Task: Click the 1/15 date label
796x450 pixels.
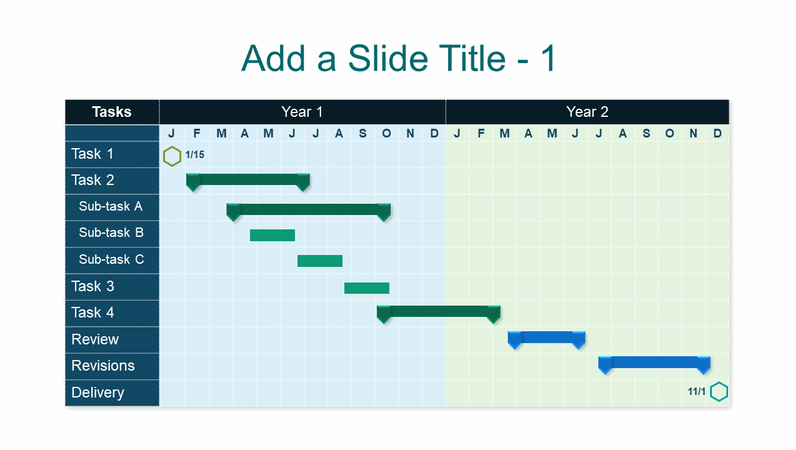Action: [x=195, y=155]
